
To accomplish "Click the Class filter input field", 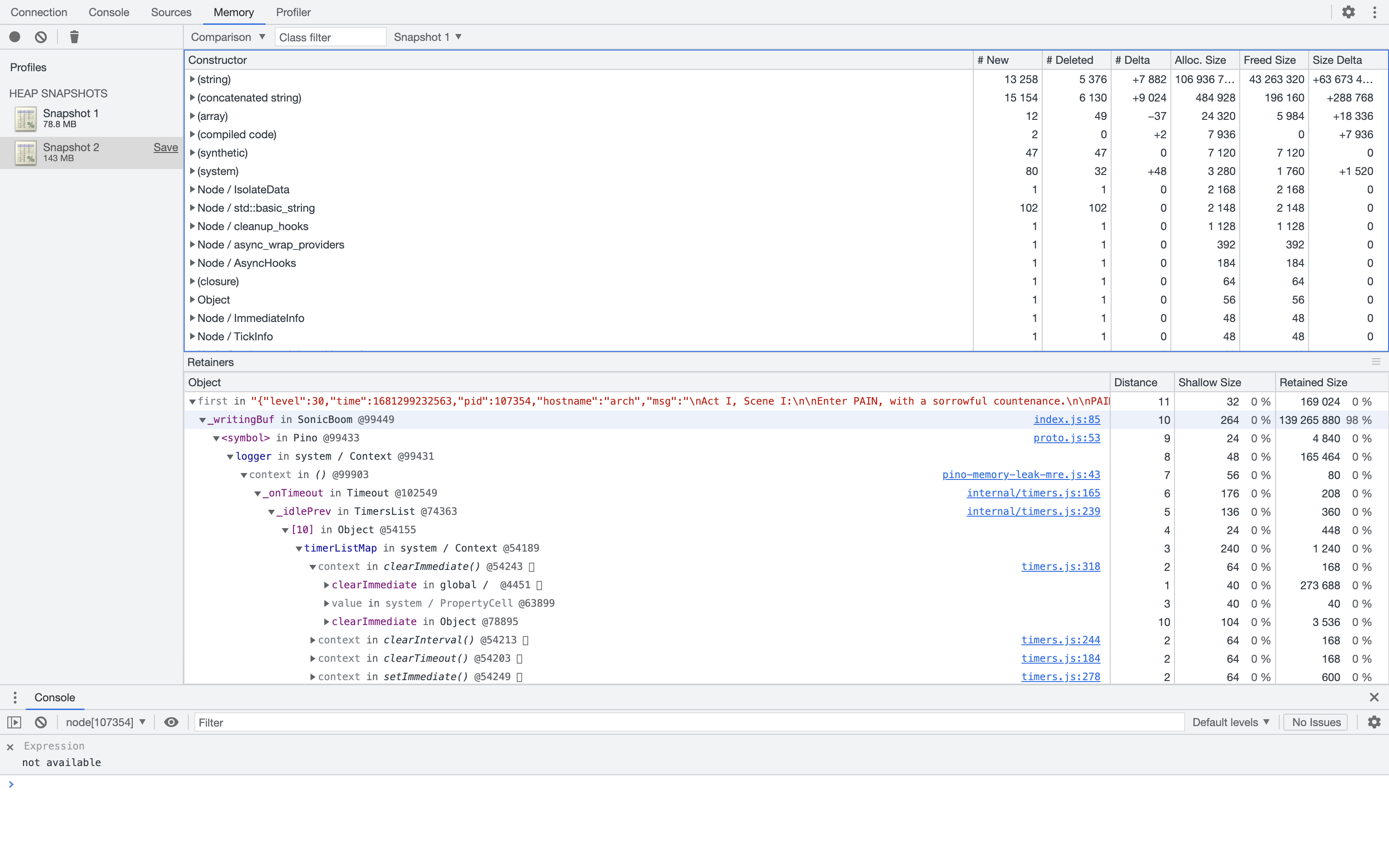I will tap(330, 36).
